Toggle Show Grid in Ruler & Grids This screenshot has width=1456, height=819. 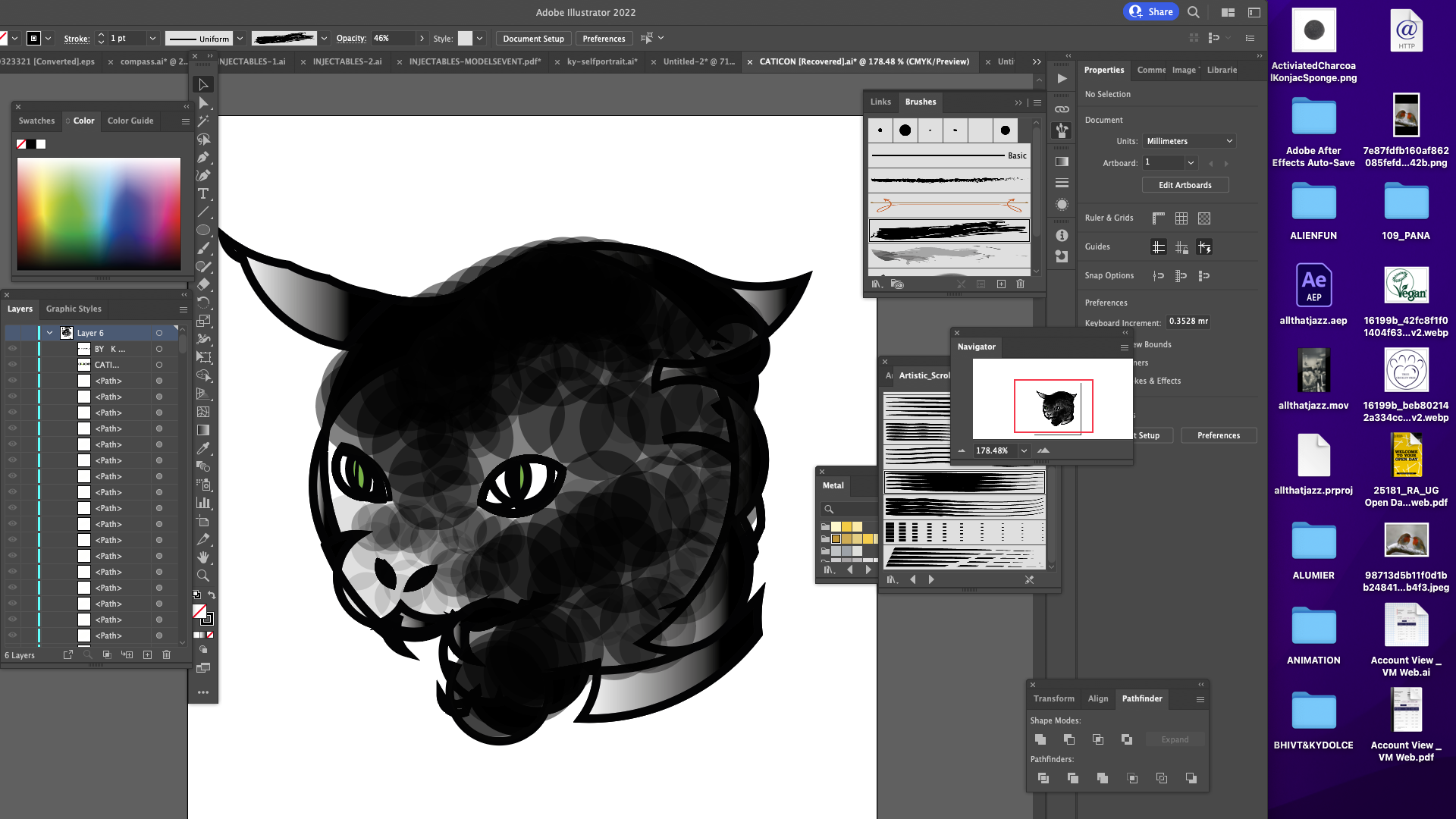(1181, 218)
